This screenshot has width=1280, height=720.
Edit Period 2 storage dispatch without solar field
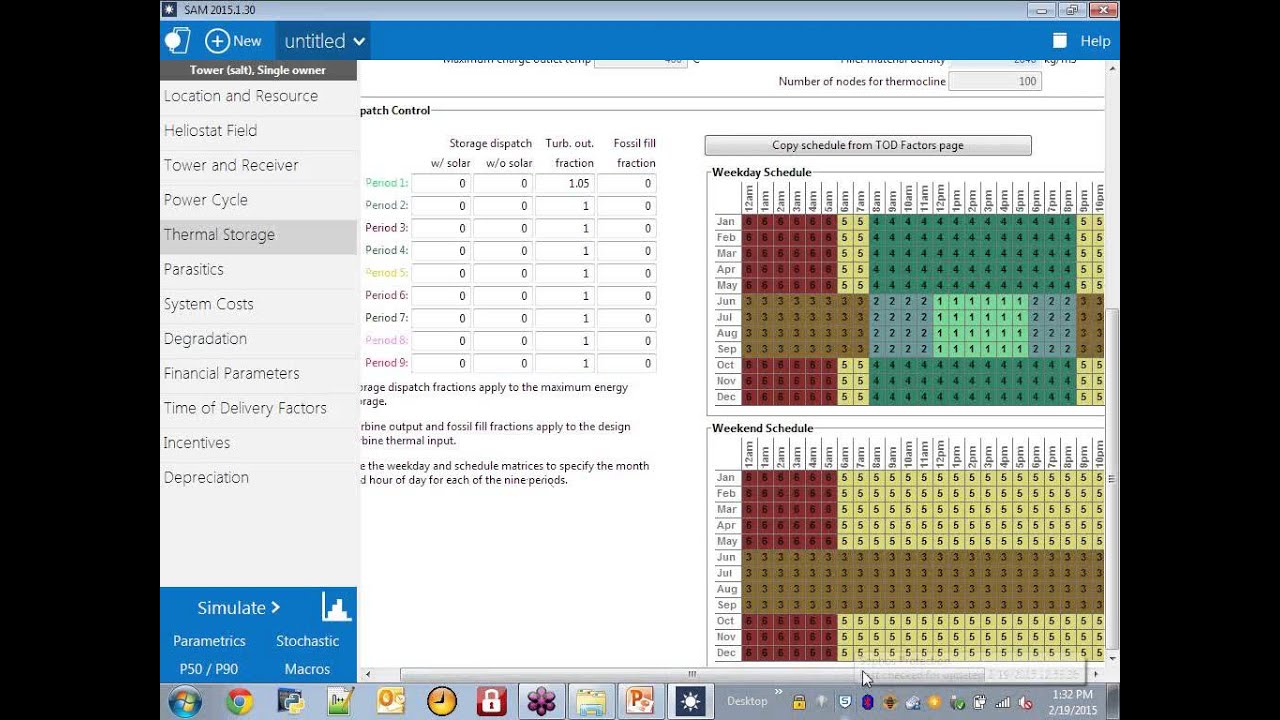(x=503, y=206)
